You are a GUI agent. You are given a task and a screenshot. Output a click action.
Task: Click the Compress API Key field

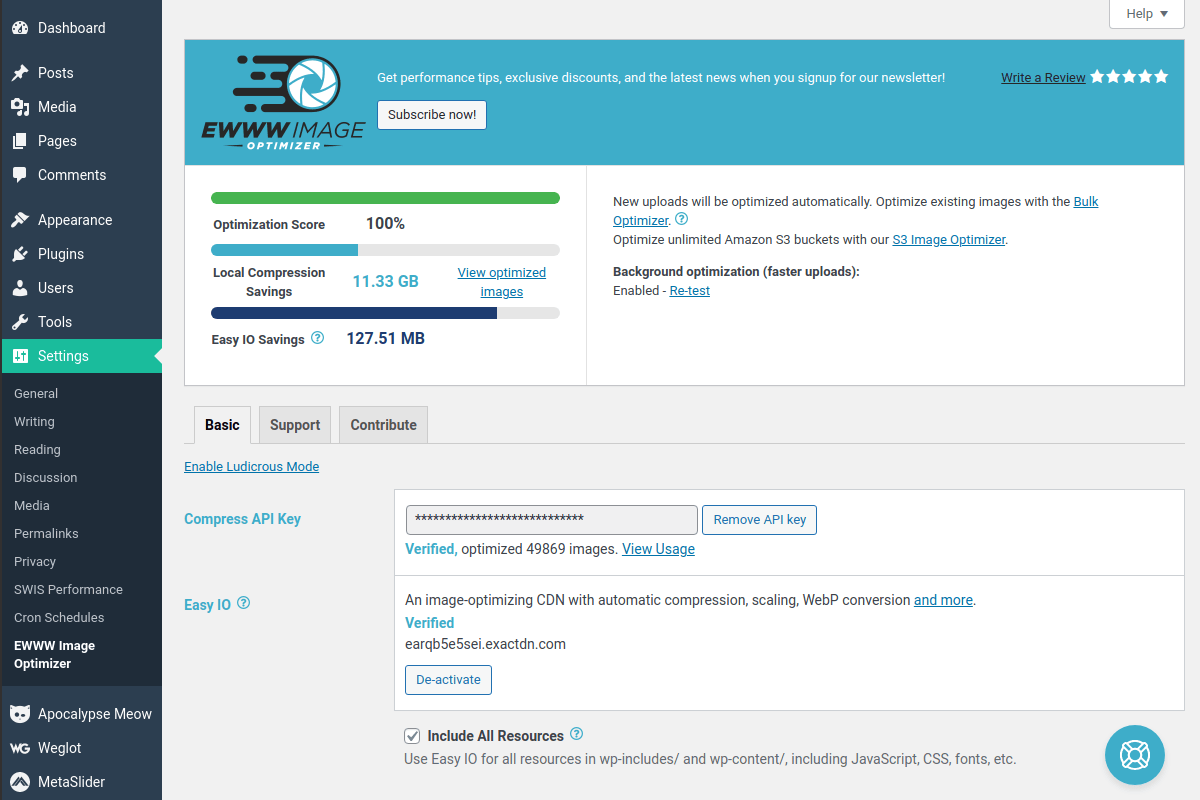551,520
